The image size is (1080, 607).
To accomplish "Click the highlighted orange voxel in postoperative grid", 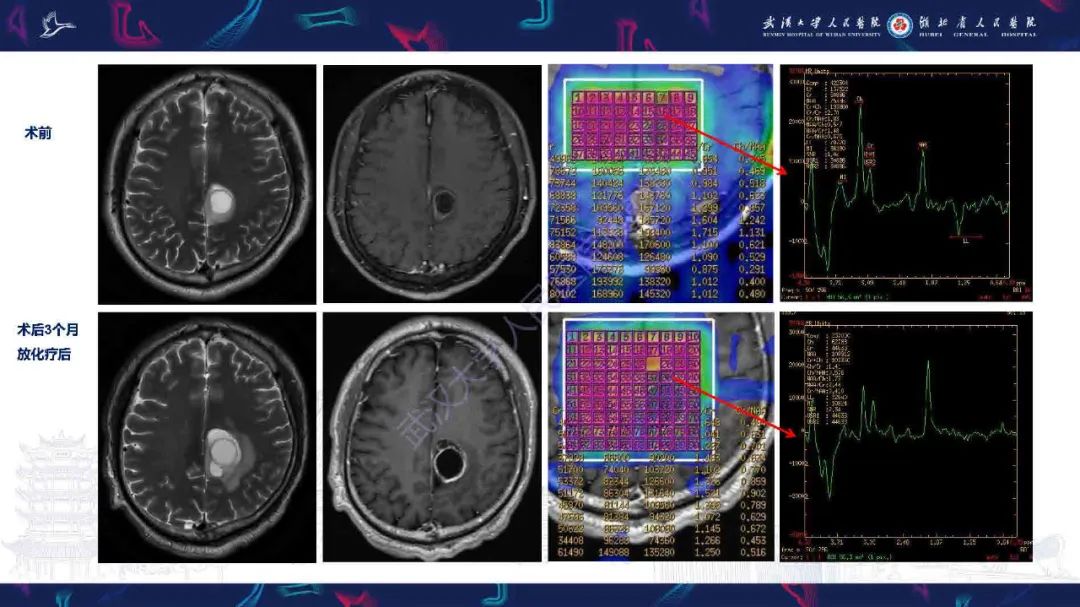I will click(x=652, y=362).
